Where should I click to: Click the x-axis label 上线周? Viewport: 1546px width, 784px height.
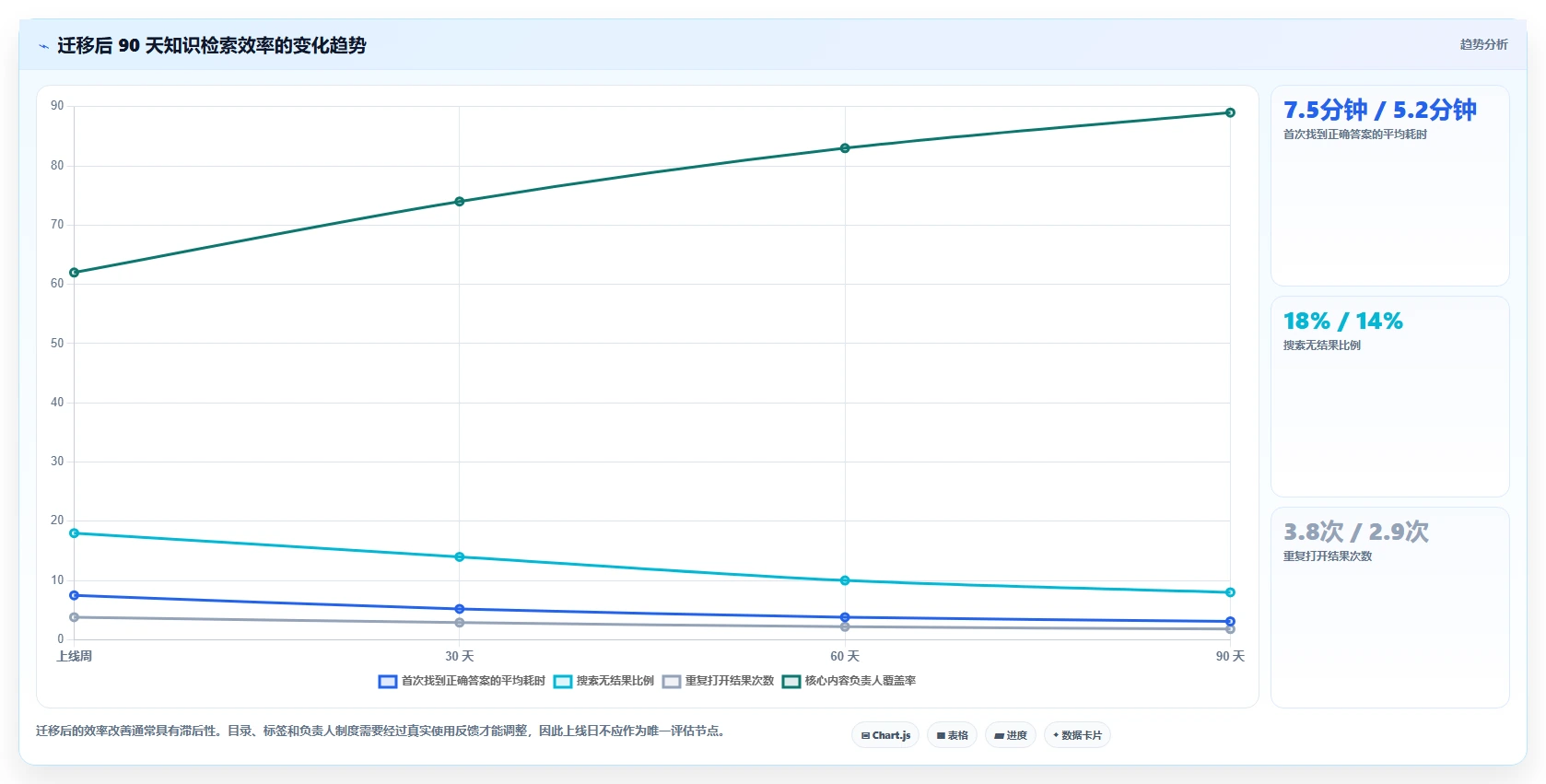point(75,656)
